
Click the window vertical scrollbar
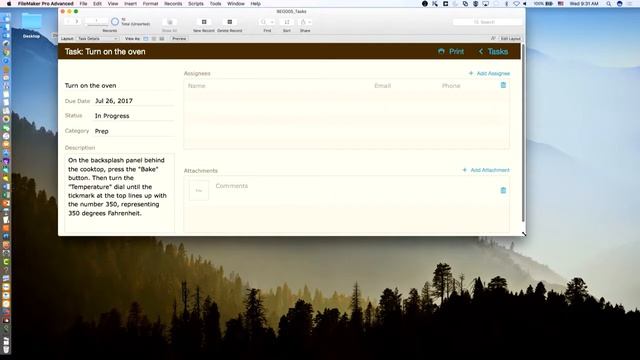(523, 133)
